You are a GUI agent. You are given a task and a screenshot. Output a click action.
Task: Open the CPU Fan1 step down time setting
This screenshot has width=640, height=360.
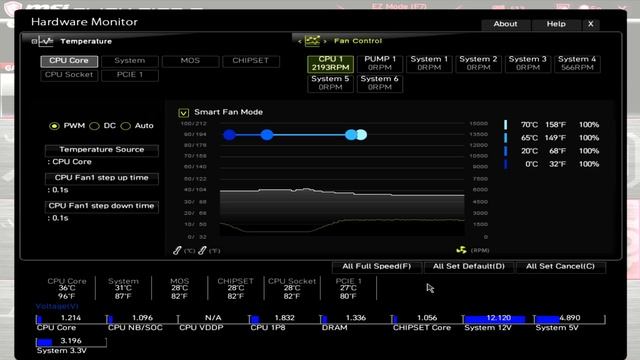point(102,206)
